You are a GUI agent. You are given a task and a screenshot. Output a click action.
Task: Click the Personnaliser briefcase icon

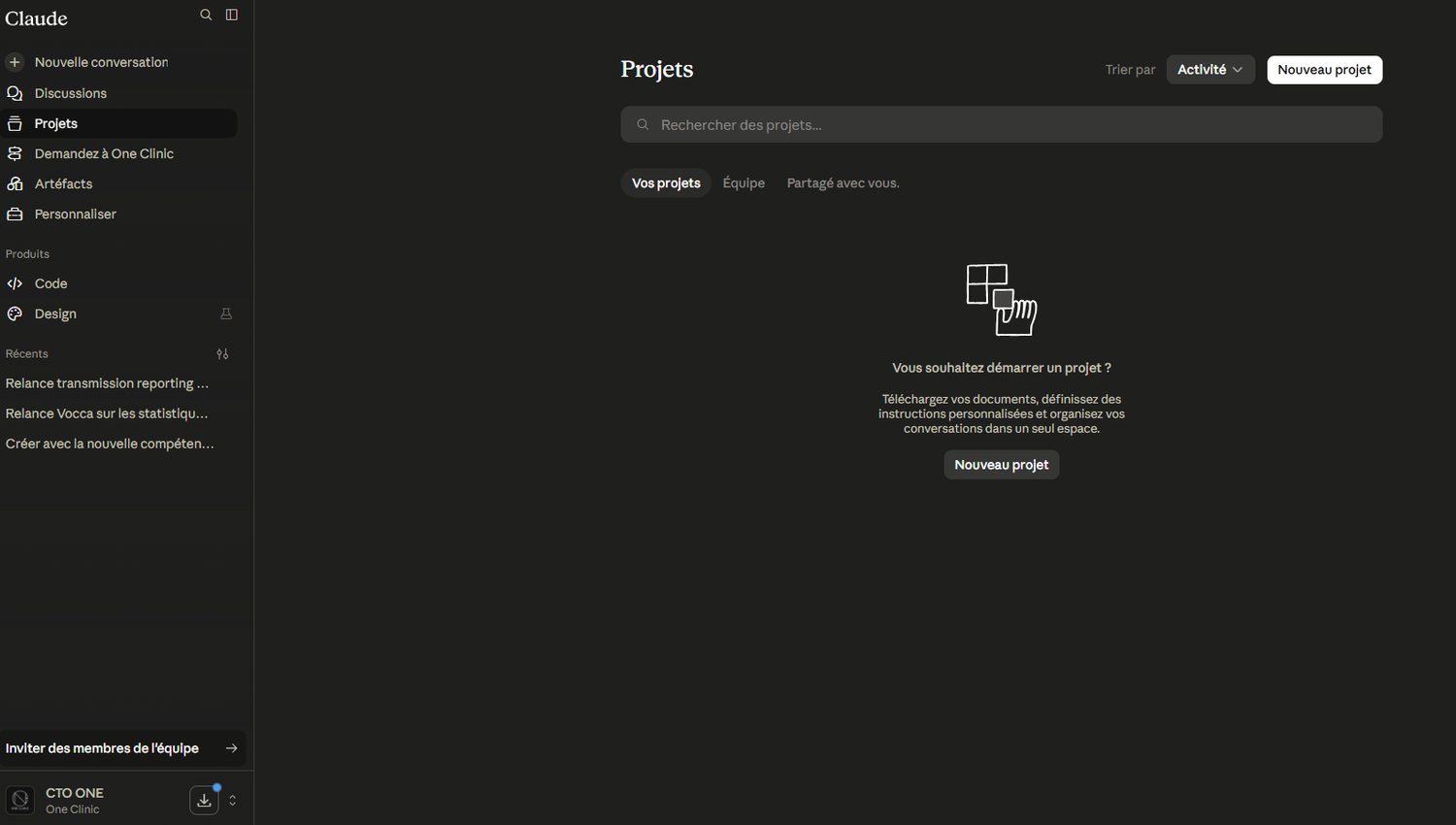click(x=15, y=214)
